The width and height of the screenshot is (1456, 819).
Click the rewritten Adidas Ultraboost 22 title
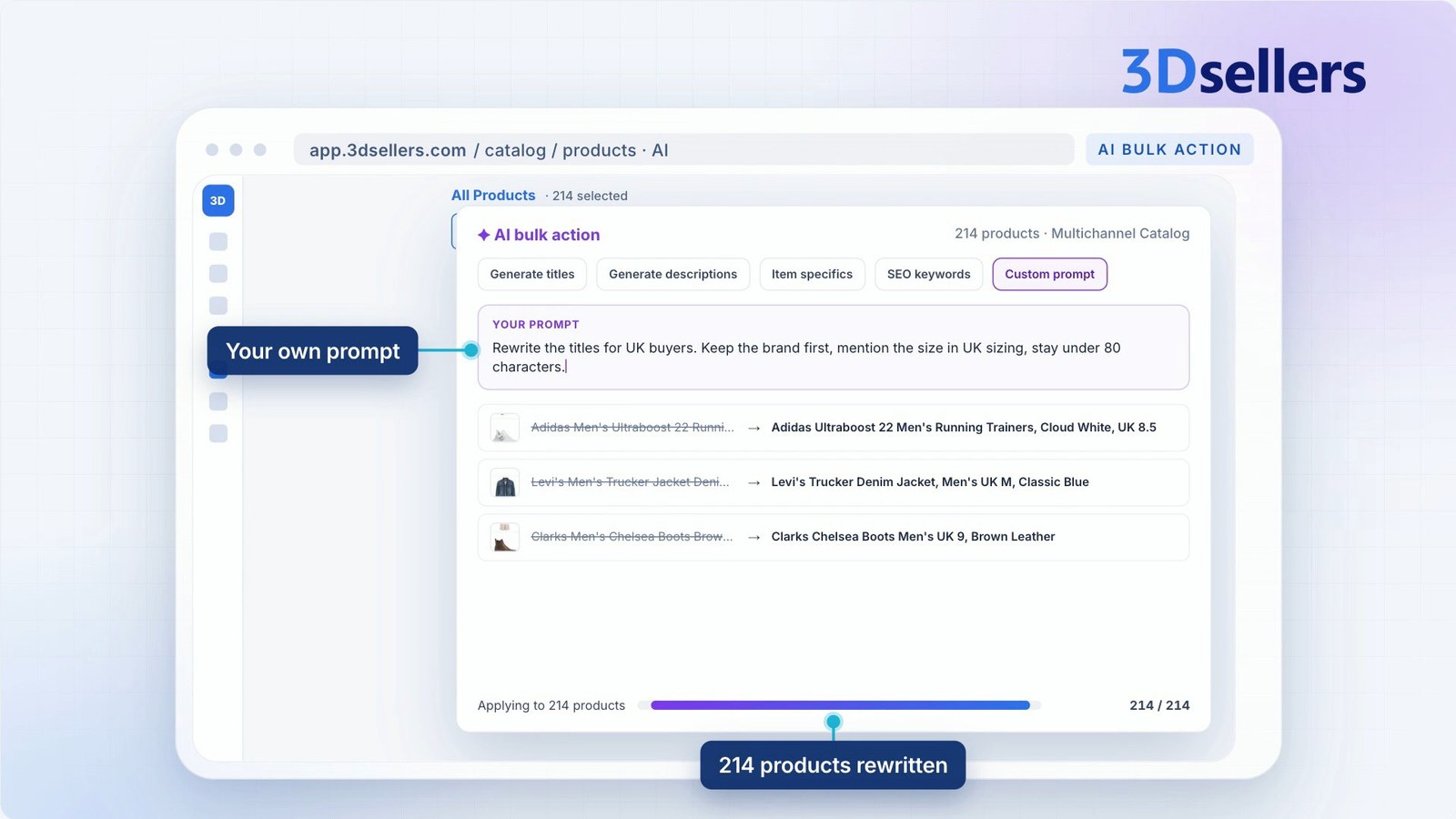coord(964,428)
